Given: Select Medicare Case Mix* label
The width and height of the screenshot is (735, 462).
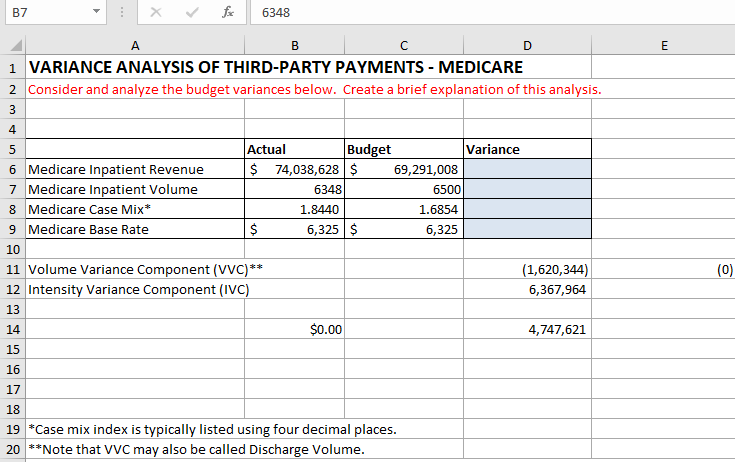Looking at the screenshot, I should pyautogui.click(x=135, y=209).
